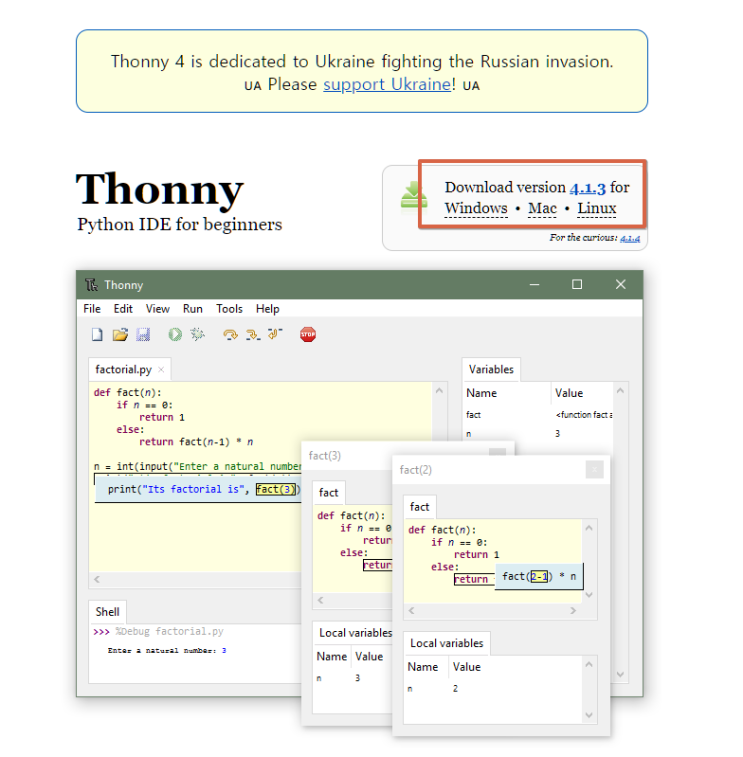Viewport: 743px width, 757px height.
Task: Select Local variables tab in fact(2) window
Action: click(x=447, y=643)
